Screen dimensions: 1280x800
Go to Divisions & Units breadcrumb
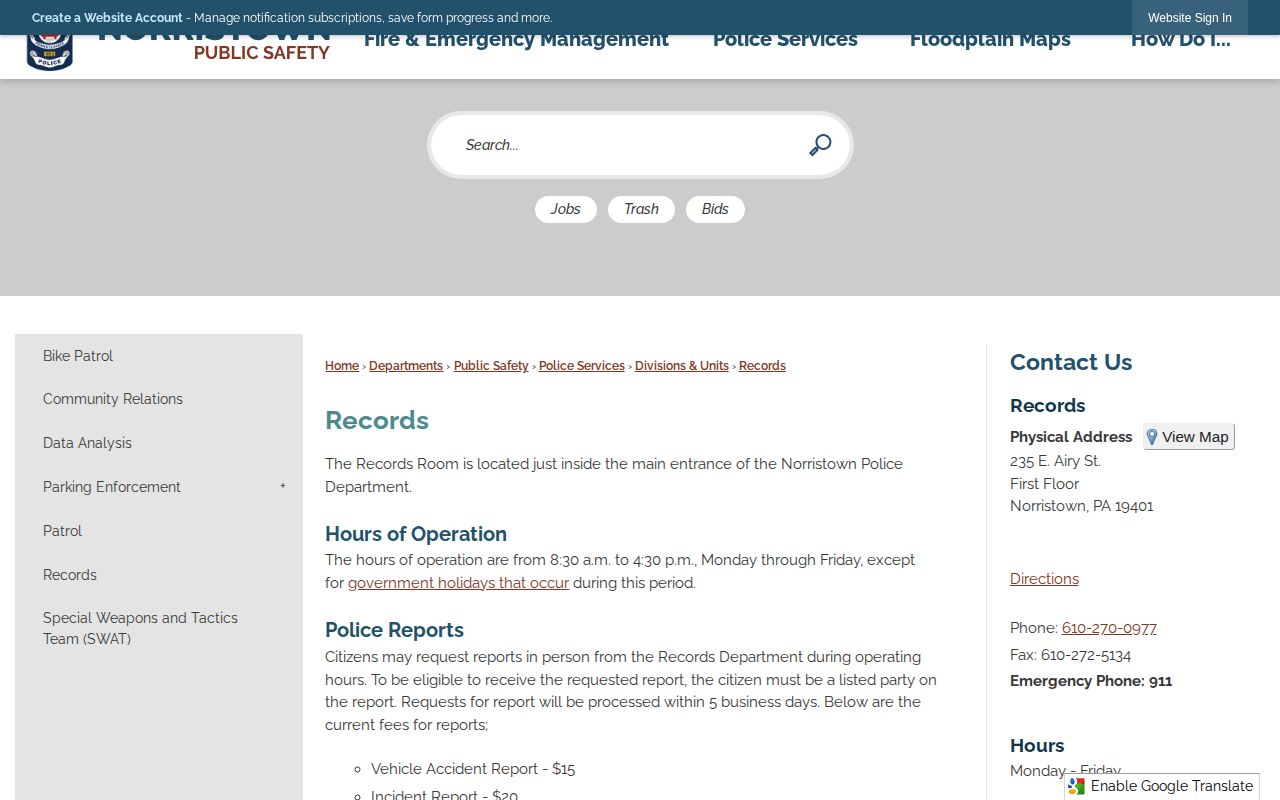pos(682,366)
